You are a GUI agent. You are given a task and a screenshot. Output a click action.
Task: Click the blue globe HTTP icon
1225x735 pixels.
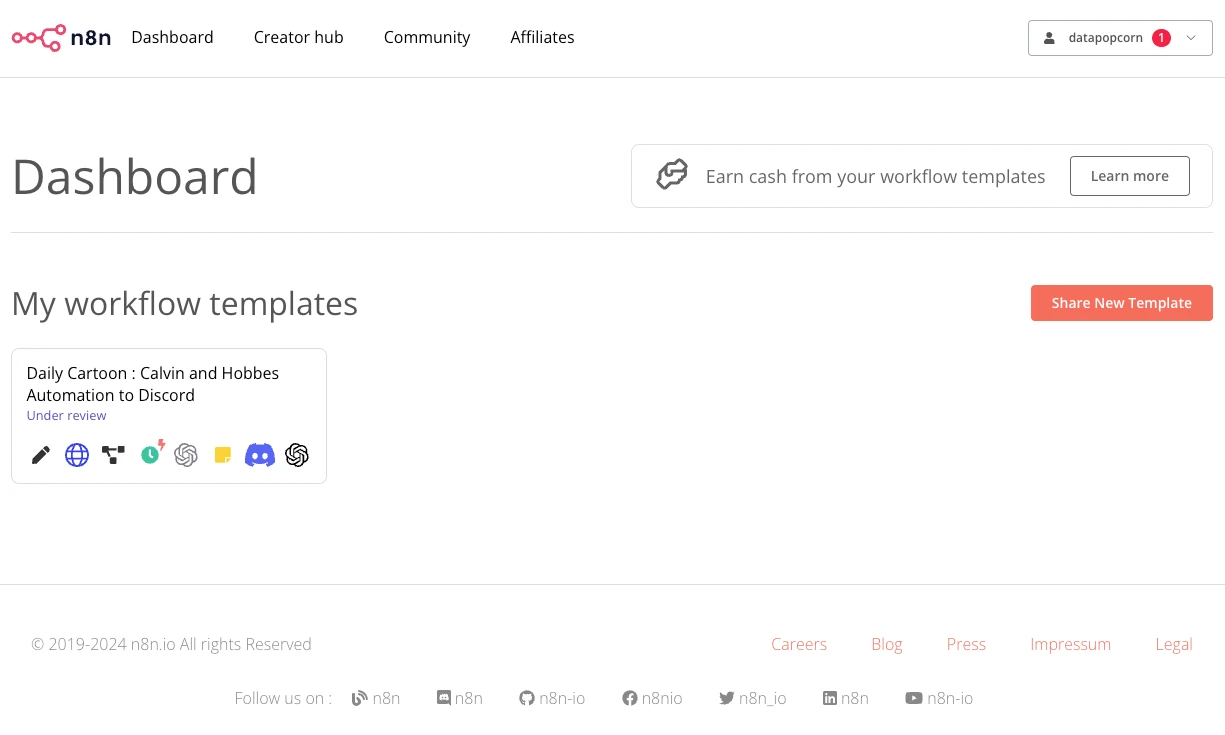point(77,456)
